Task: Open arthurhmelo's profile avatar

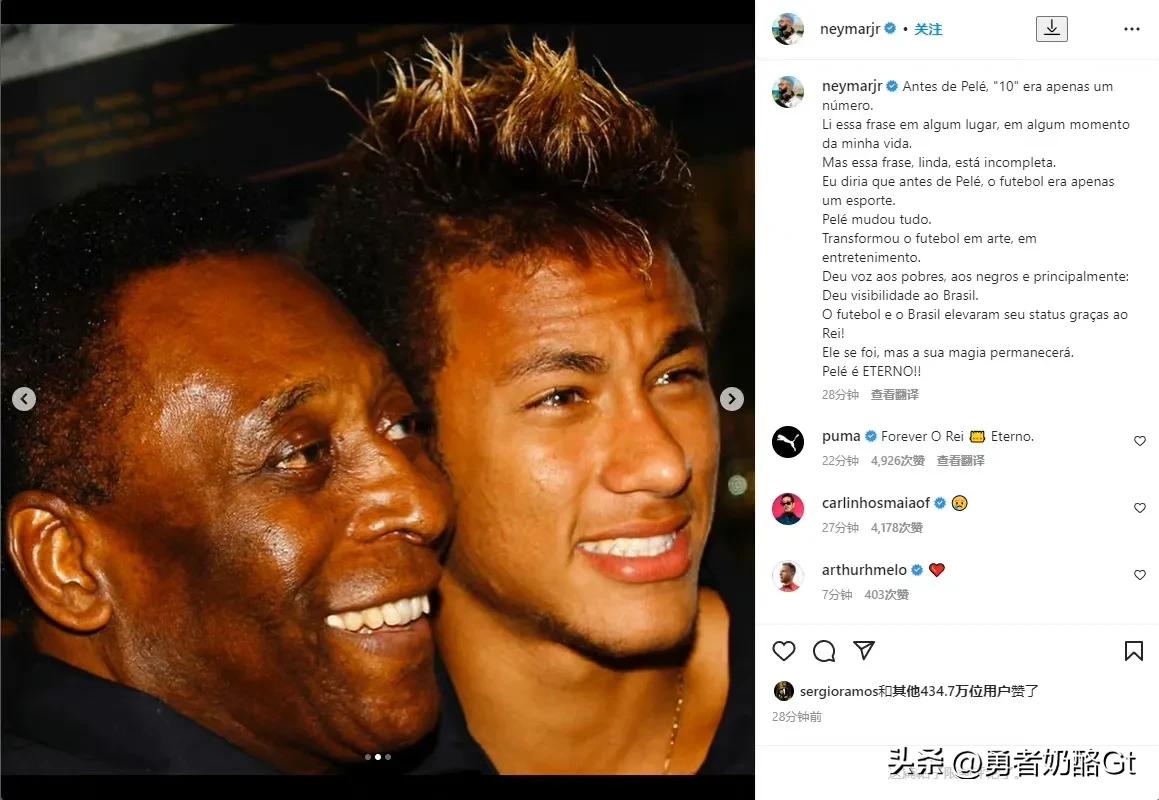Action: [x=788, y=576]
